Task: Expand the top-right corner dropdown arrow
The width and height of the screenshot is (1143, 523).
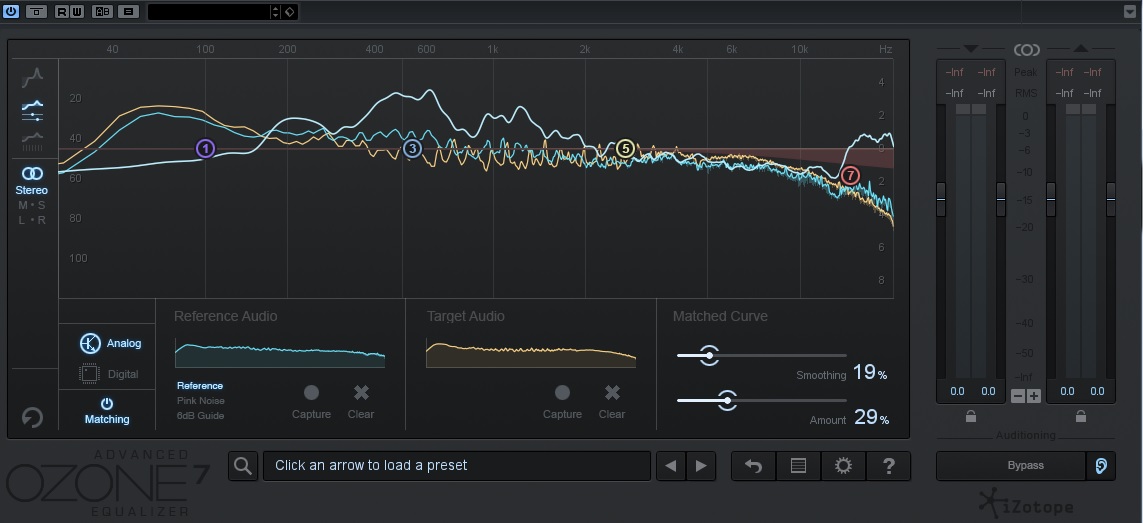Action: 1129,12
